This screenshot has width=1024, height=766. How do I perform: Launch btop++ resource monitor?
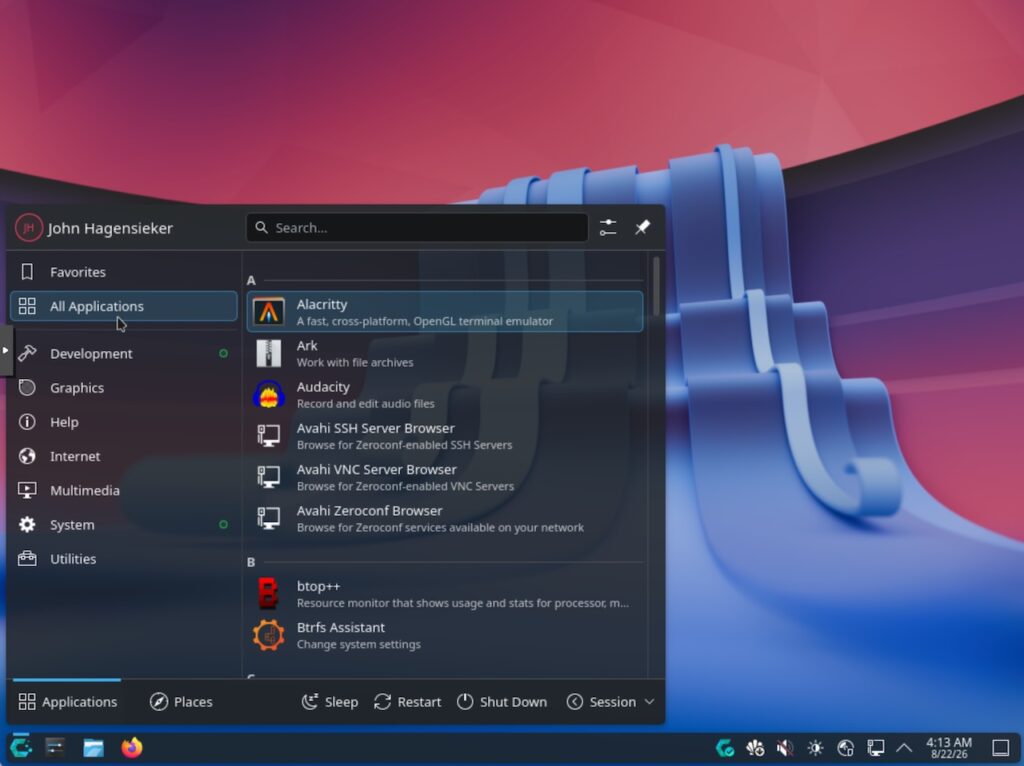pos(445,594)
